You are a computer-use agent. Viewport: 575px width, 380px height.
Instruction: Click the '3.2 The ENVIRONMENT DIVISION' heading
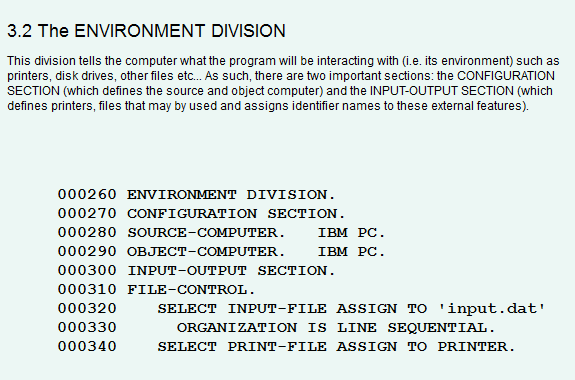click(x=146, y=31)
